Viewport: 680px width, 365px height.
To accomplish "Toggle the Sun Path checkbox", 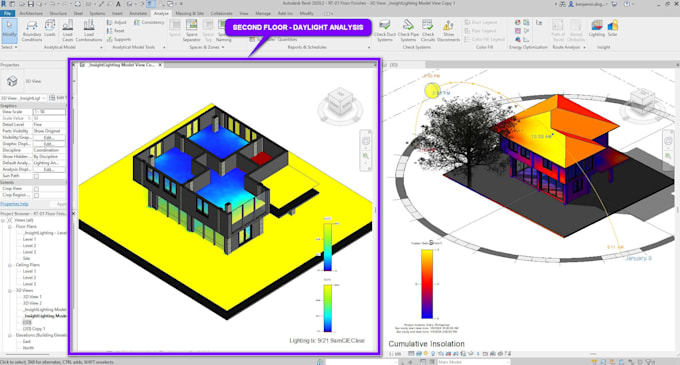I will 36,176.
